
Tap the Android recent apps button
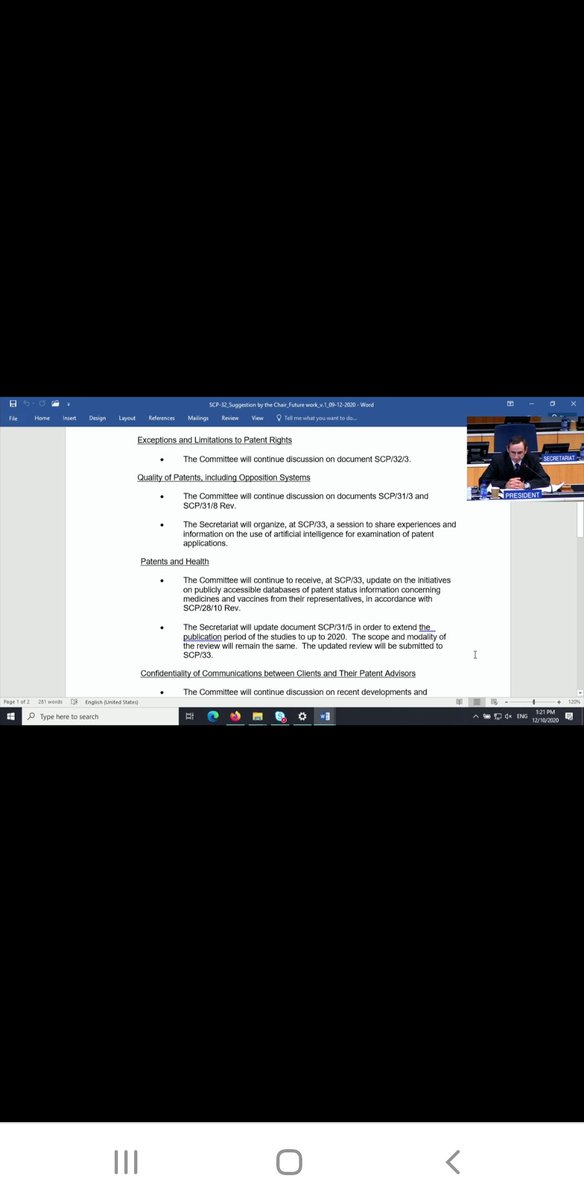125,1162
